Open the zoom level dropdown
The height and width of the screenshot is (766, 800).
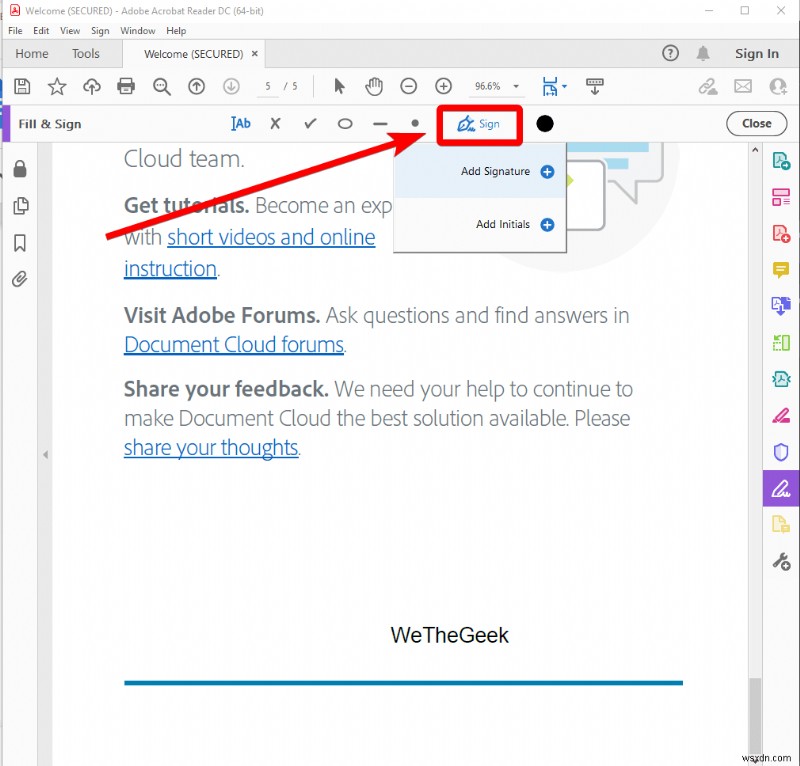click(x=515, y=86)
